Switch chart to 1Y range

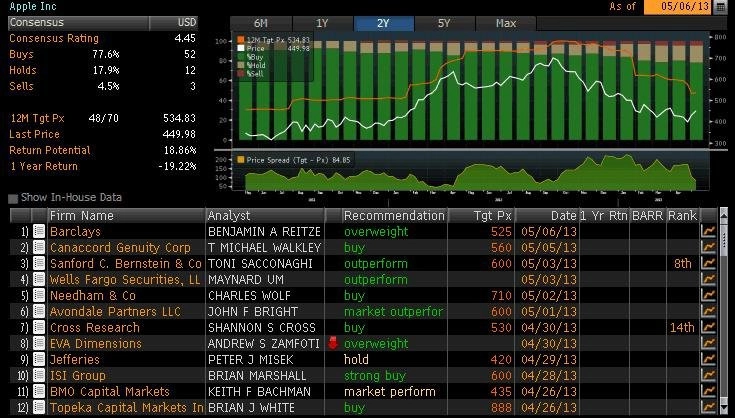(x=322, y=23)
